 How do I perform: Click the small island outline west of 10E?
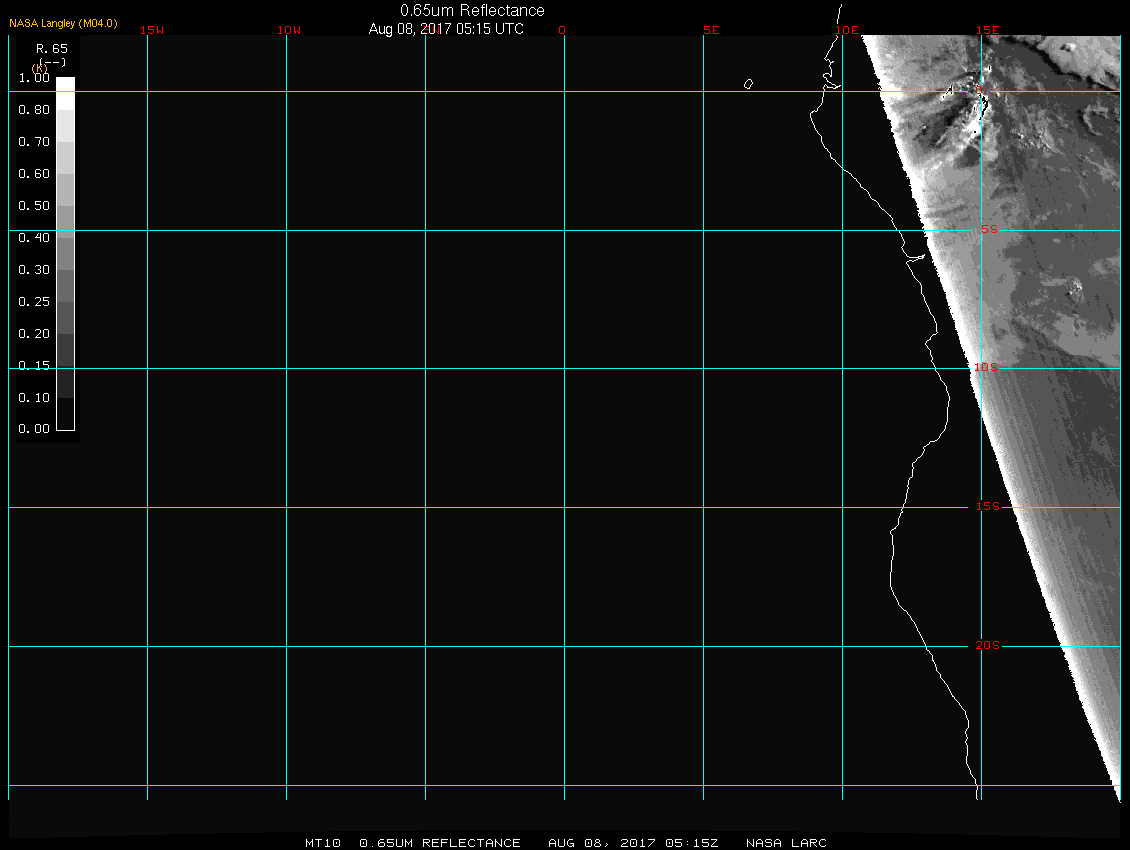click(x=748, y=84)
